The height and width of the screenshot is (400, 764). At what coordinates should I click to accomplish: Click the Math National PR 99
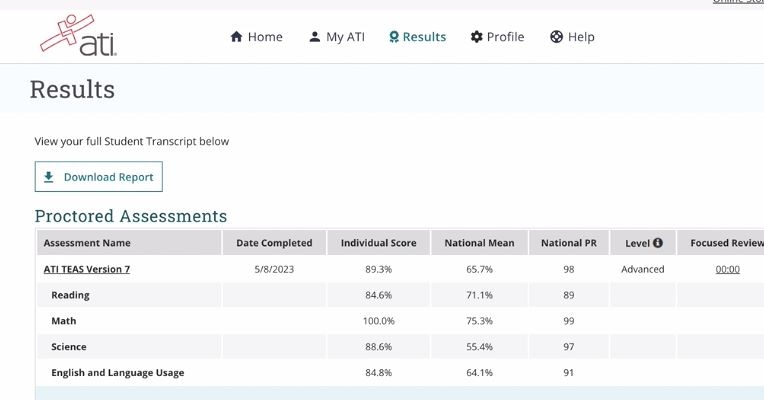[569, 321]
